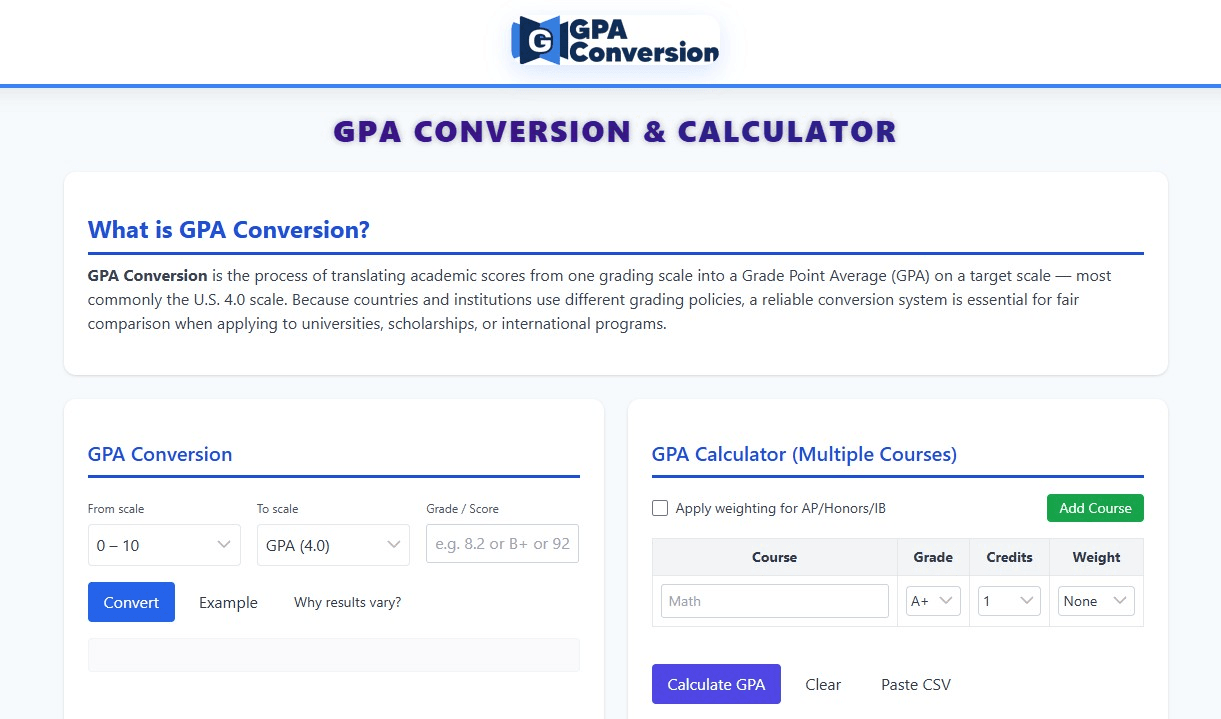
Task: Open the Why results vary? link
Action: 347,602
